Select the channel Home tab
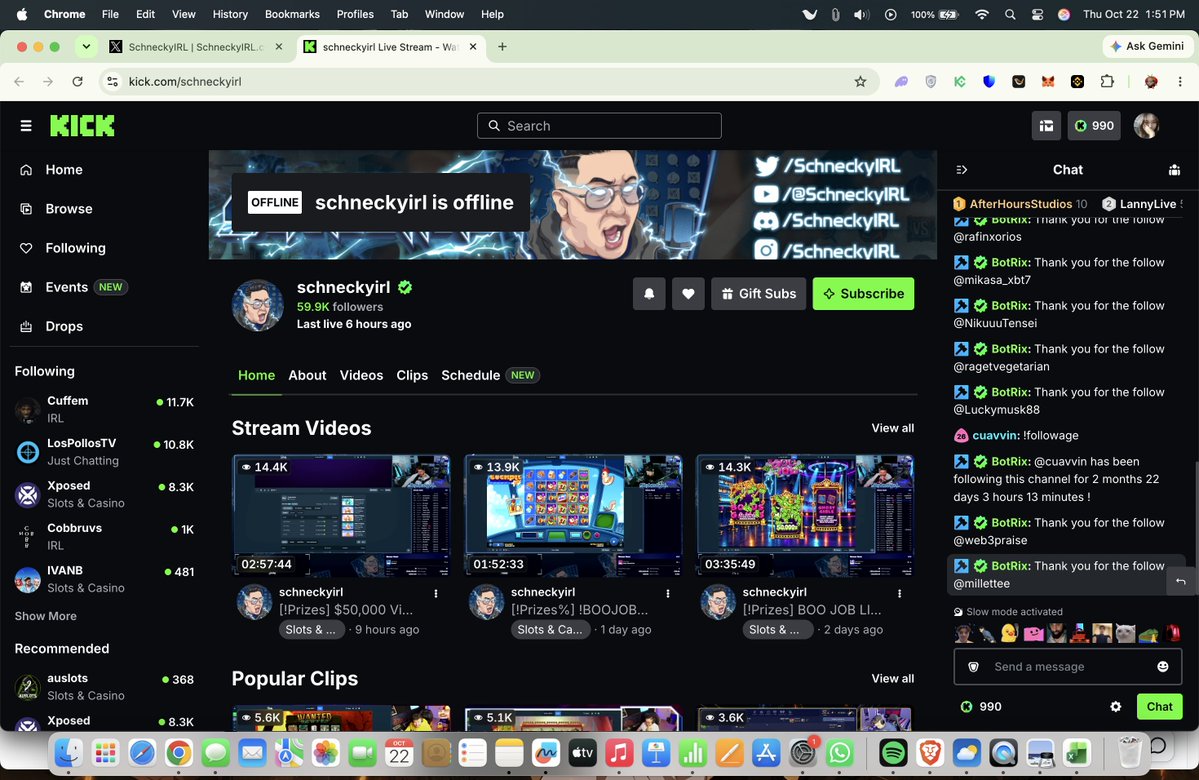 coord(256,375)
